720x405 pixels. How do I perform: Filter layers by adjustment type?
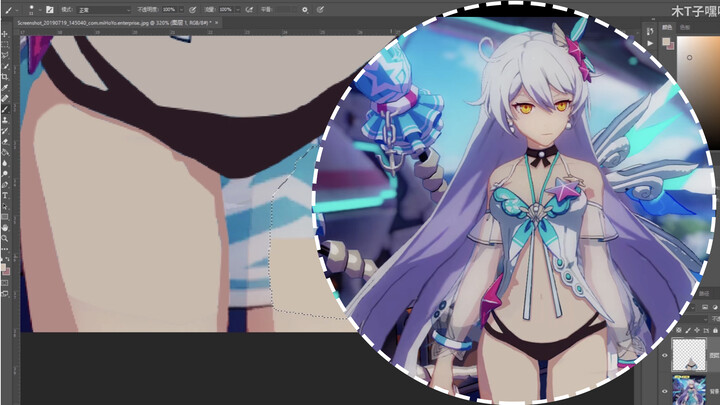715,307
